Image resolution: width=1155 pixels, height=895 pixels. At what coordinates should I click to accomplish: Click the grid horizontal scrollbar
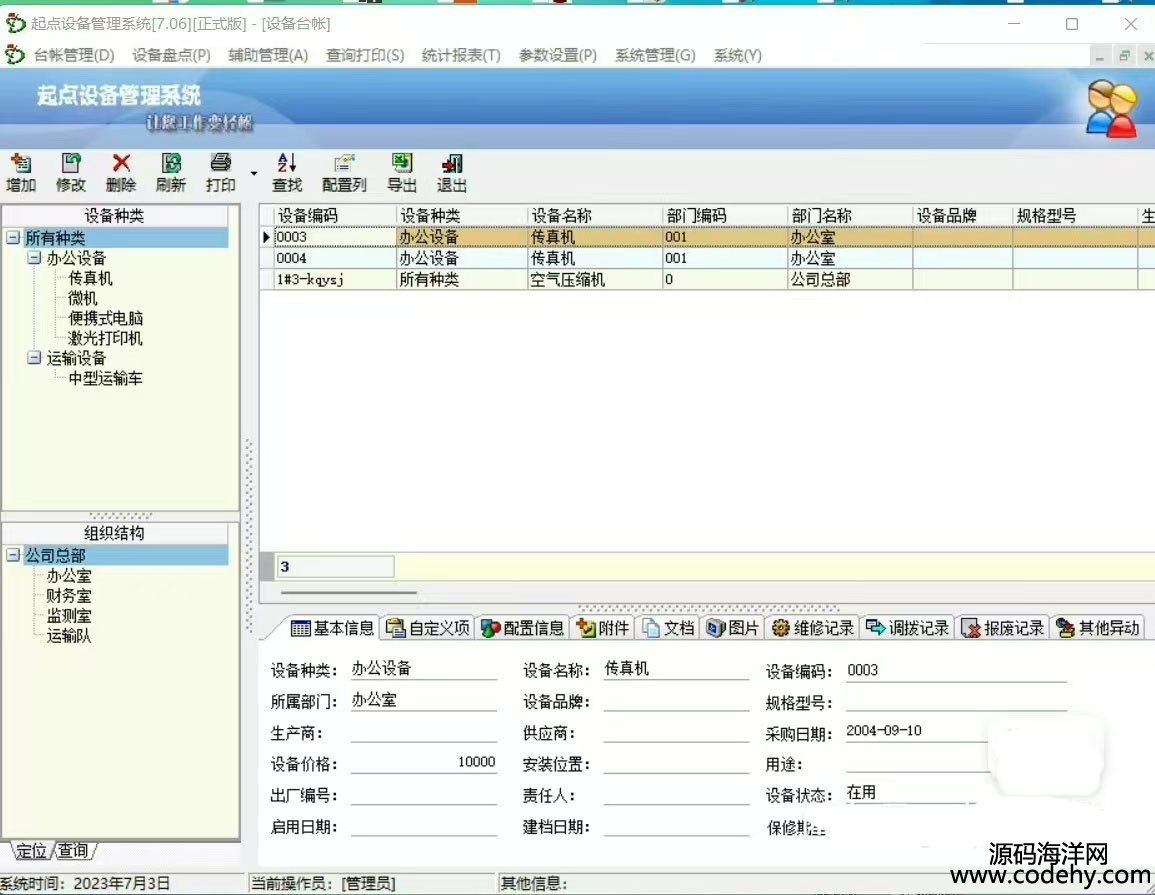click(x=348, y=592)
